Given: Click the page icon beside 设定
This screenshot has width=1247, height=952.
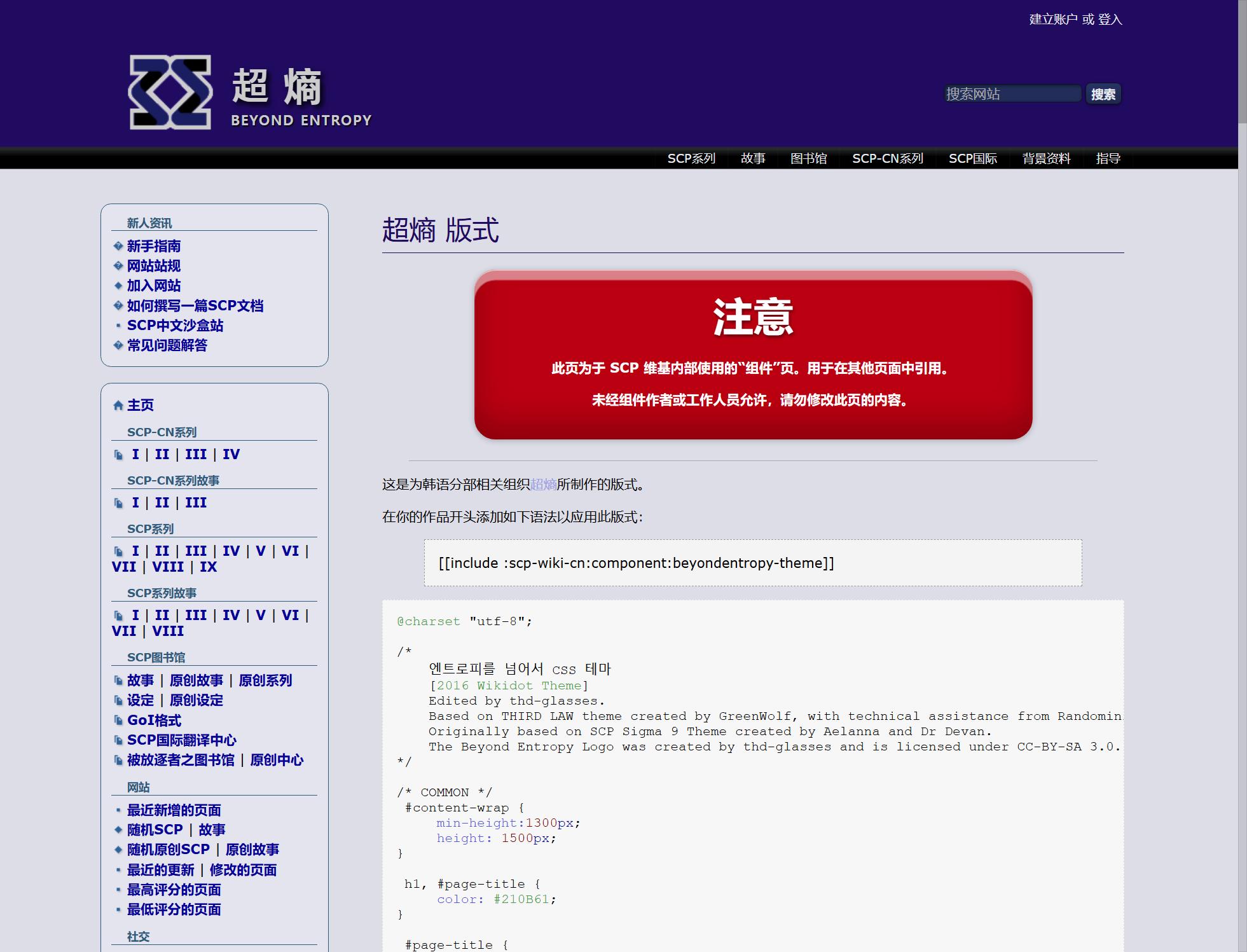Looking at the screenshot, I should 118,700.
